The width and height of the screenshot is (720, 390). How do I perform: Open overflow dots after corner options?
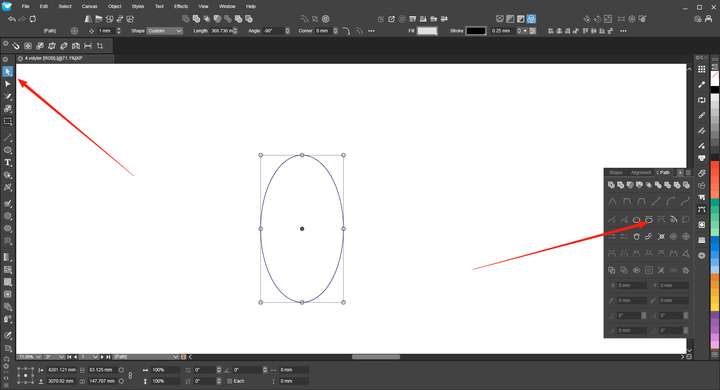371,31
